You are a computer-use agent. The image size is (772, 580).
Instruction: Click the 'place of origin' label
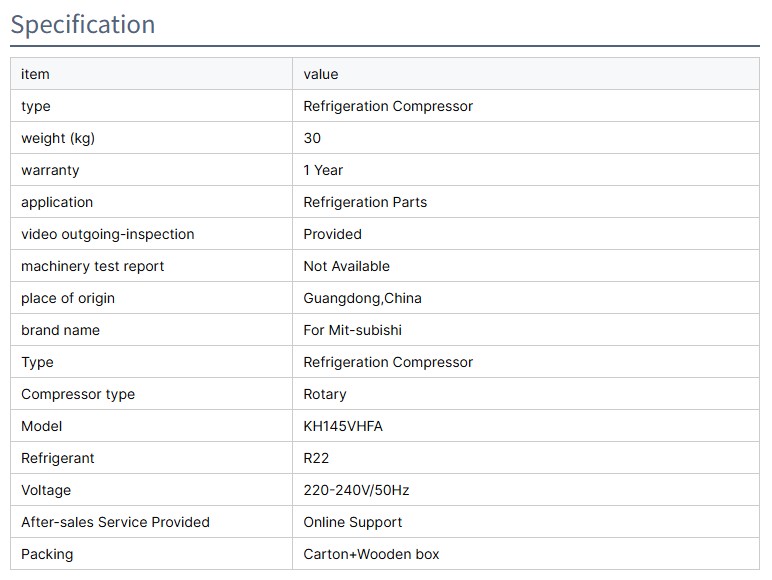tap(68, 298)
